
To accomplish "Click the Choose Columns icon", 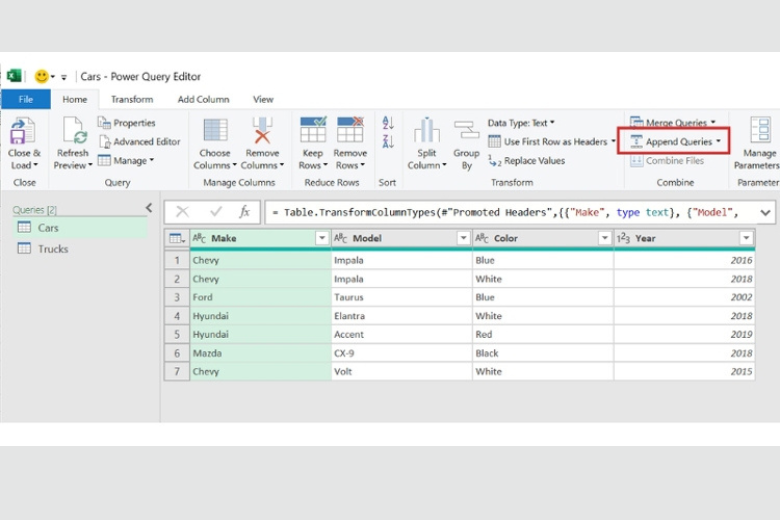I will coord(214,131).
